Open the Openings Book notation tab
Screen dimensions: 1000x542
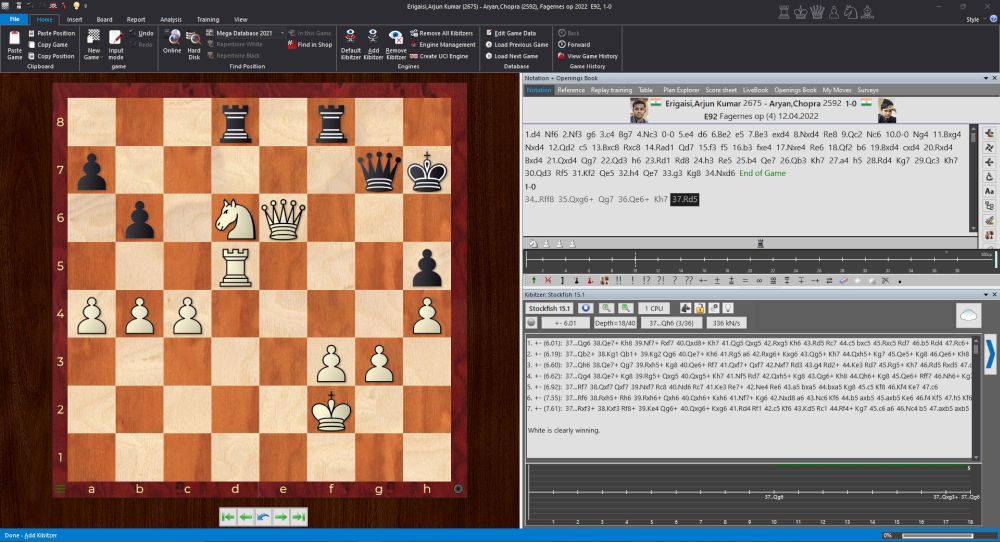[794, 90]
